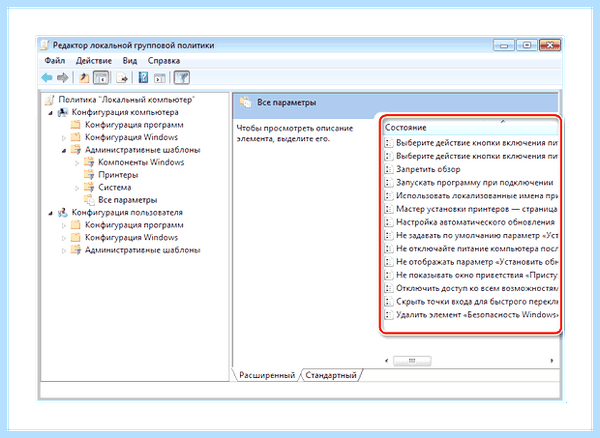Open the Вид menu
Image resolution: width=600 pixels, height=438 pixels.
pos(130,61)
